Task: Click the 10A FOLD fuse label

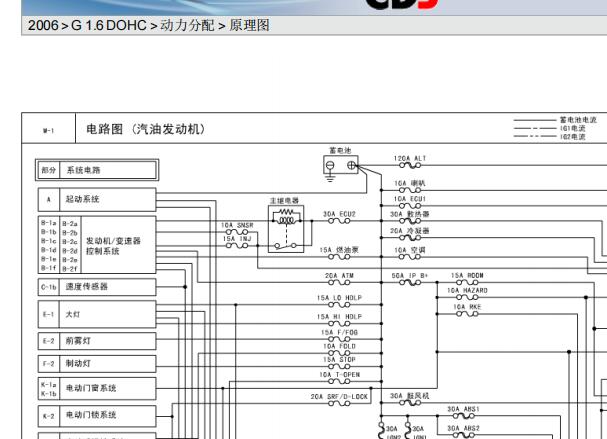Action: (340, 346)
